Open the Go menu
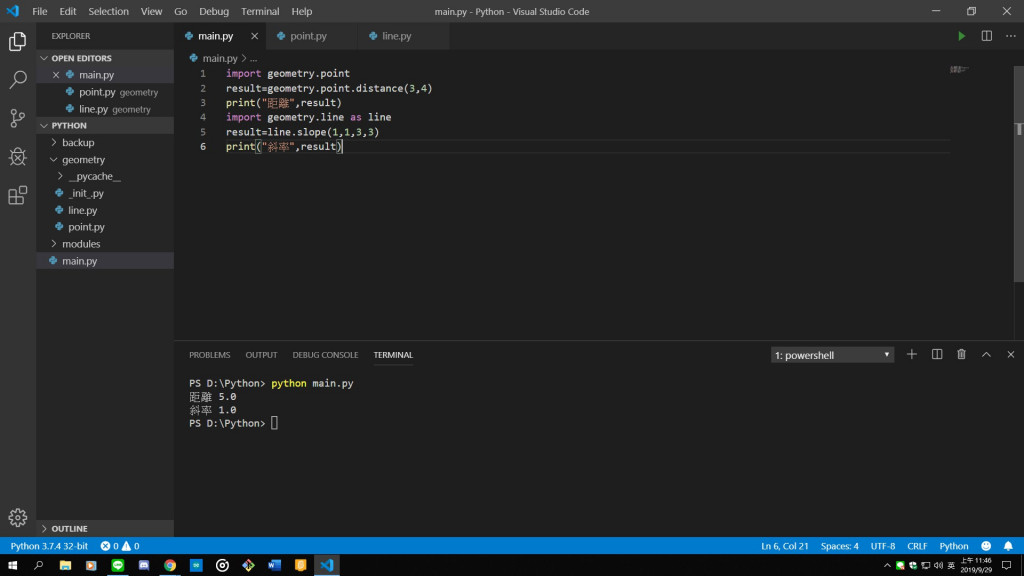Image resolution: width=1024 pixels, height=576 pixels. (x=181, y=11)
